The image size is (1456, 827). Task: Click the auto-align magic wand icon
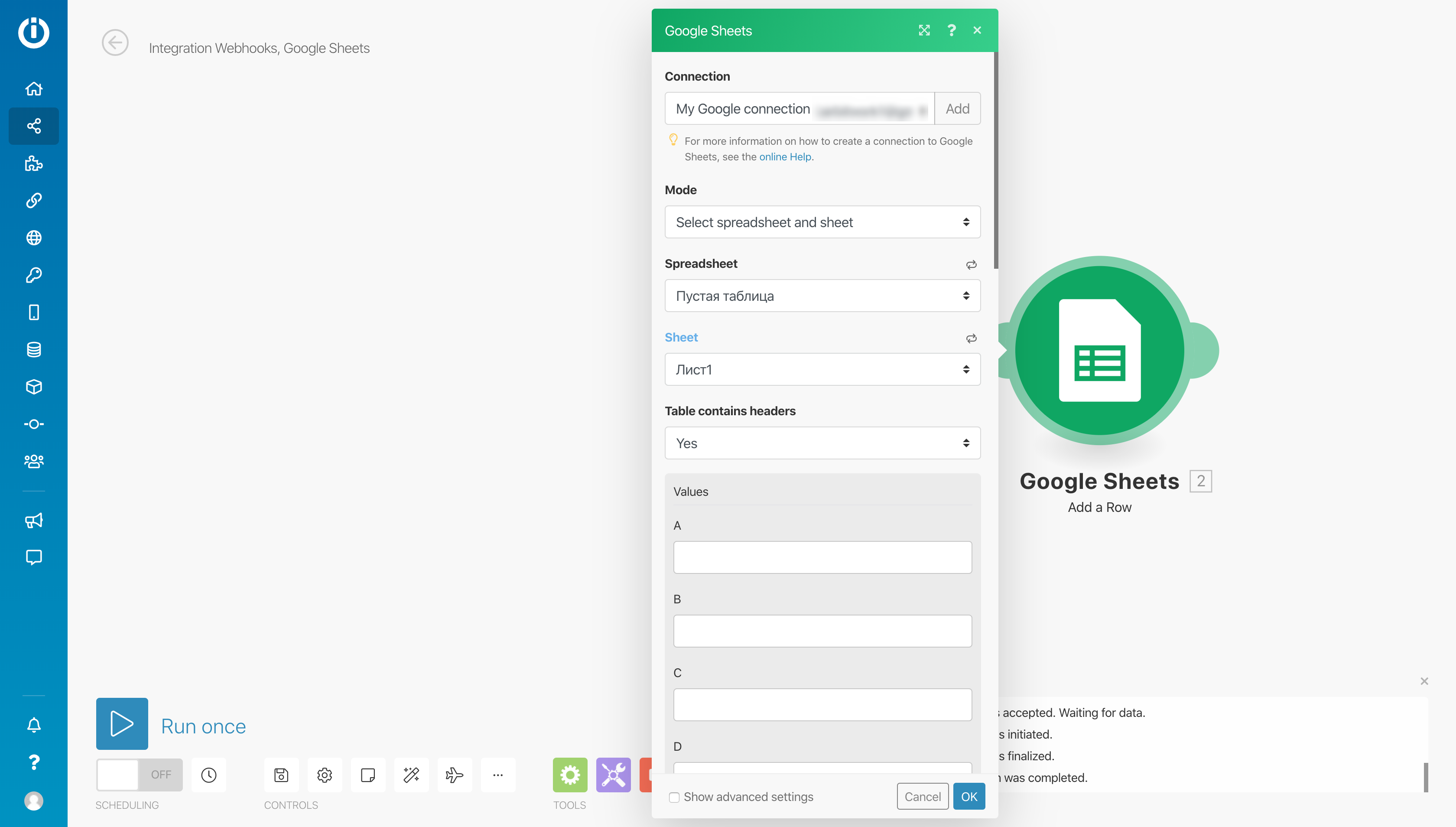click(411, 775)
